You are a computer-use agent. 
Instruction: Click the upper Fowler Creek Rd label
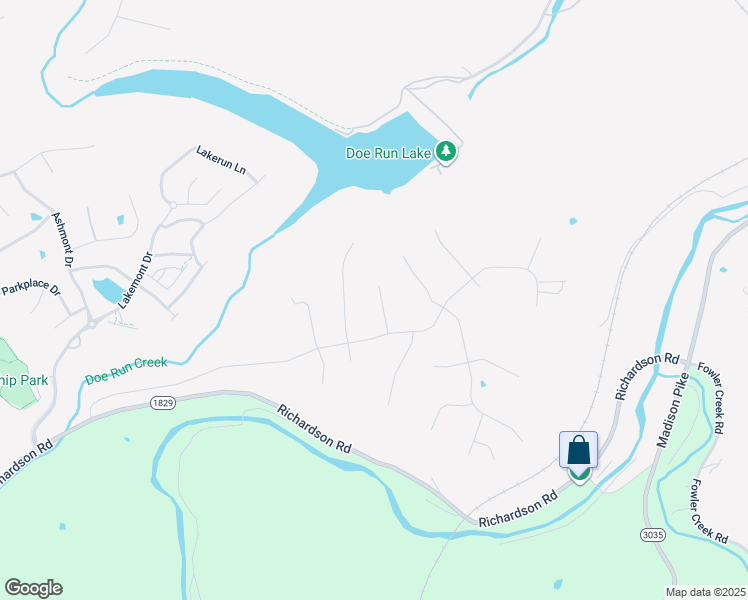tap(713, 398)
